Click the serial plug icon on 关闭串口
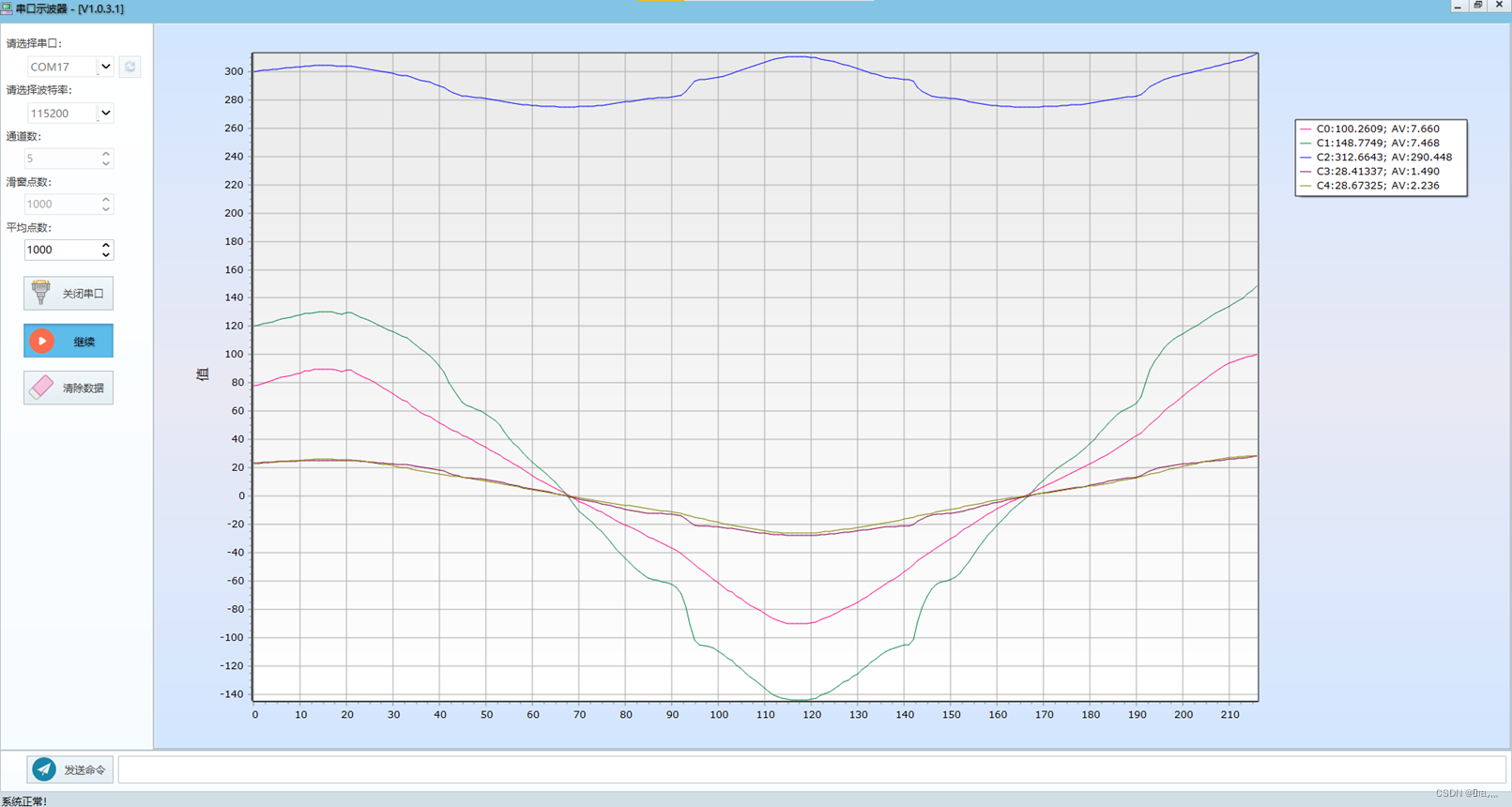Image resolution: width=1512 pixels, height=807 pixels. tap(40, 293)
